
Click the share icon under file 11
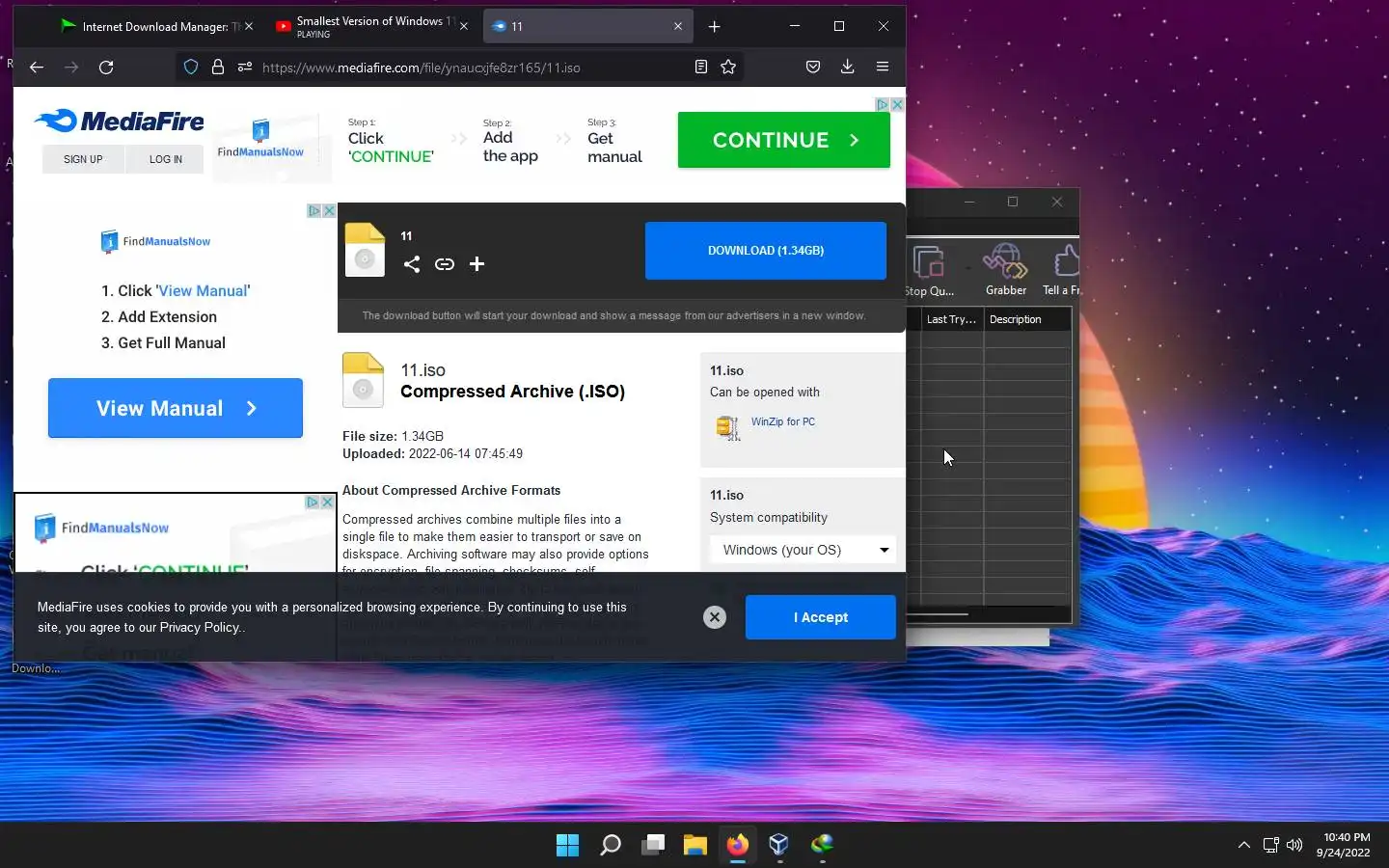(x=412, y=264)
